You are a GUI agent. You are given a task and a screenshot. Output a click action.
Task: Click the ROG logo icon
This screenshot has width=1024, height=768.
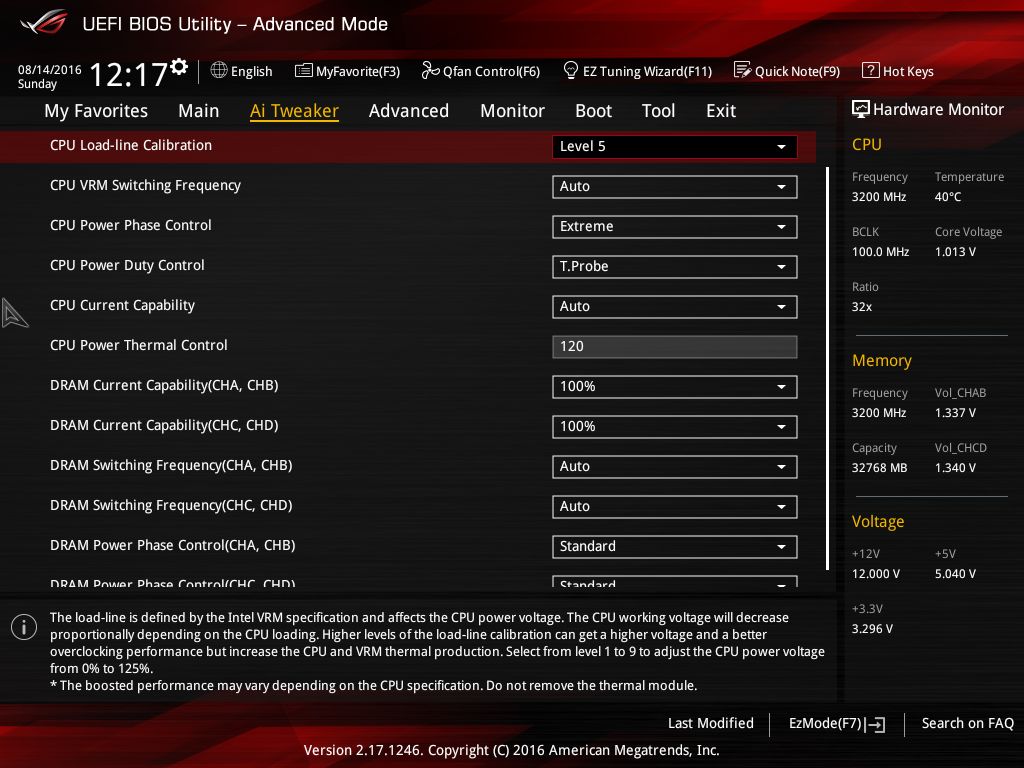click(x=44, y=23)
